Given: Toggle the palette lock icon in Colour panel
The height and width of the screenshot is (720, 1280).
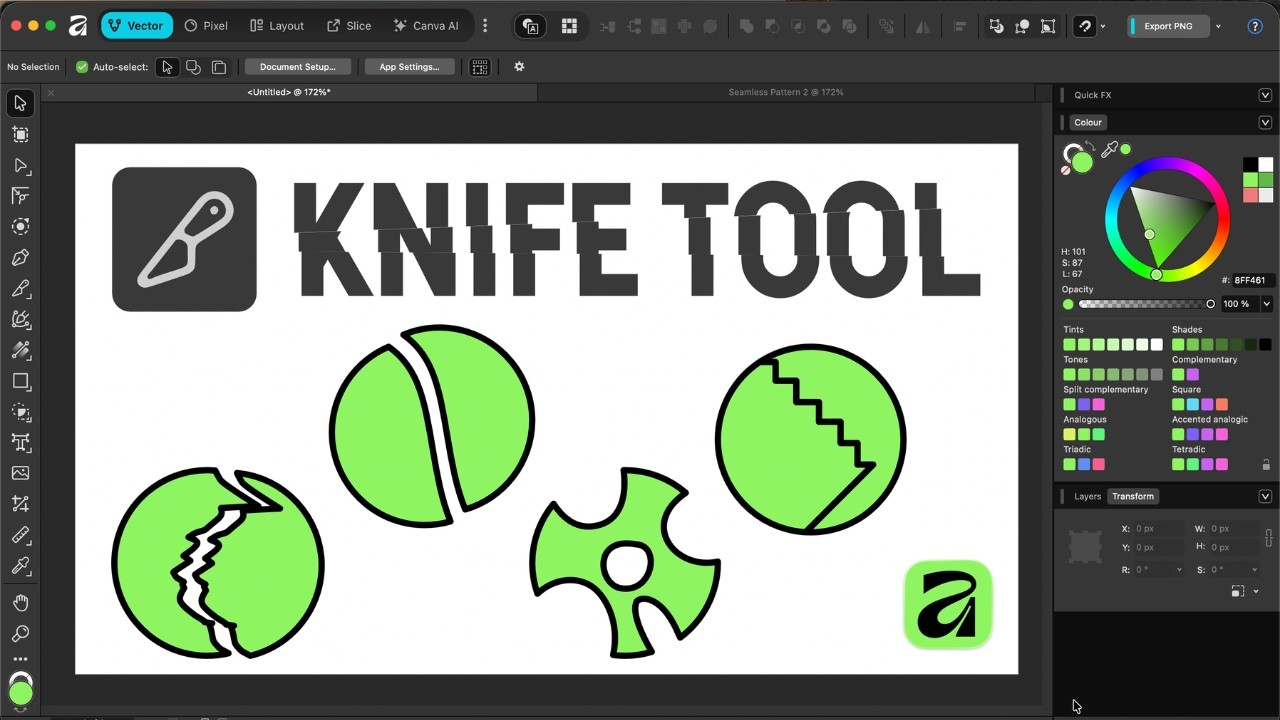Looking at the screenshot, I should 1266,464.
